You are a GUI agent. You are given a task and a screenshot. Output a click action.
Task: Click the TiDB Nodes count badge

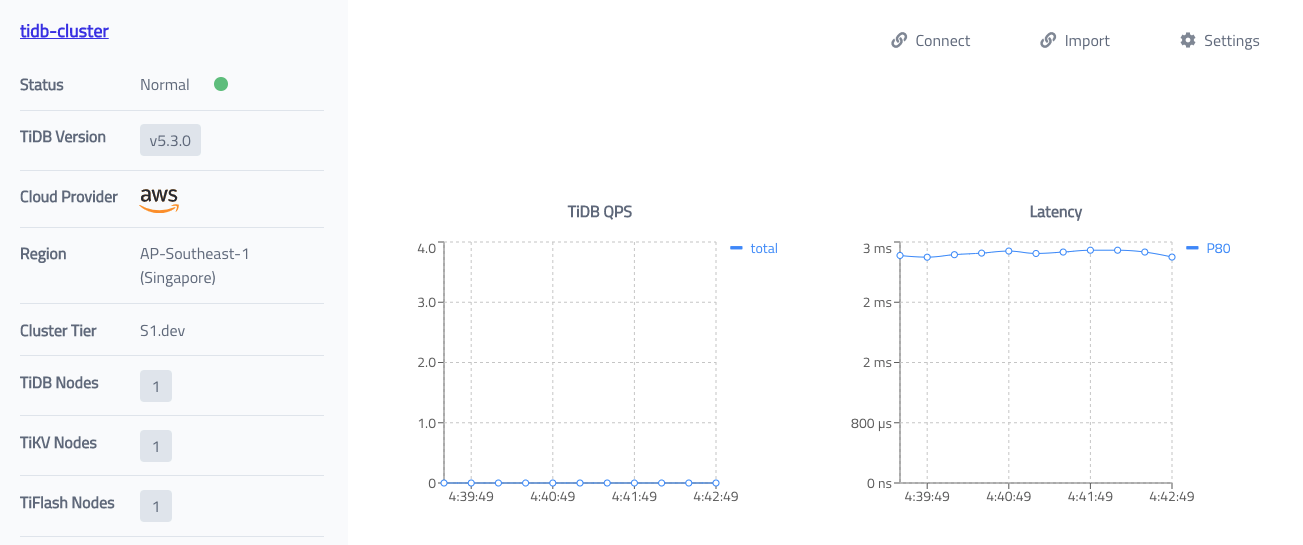coord(156,386)
